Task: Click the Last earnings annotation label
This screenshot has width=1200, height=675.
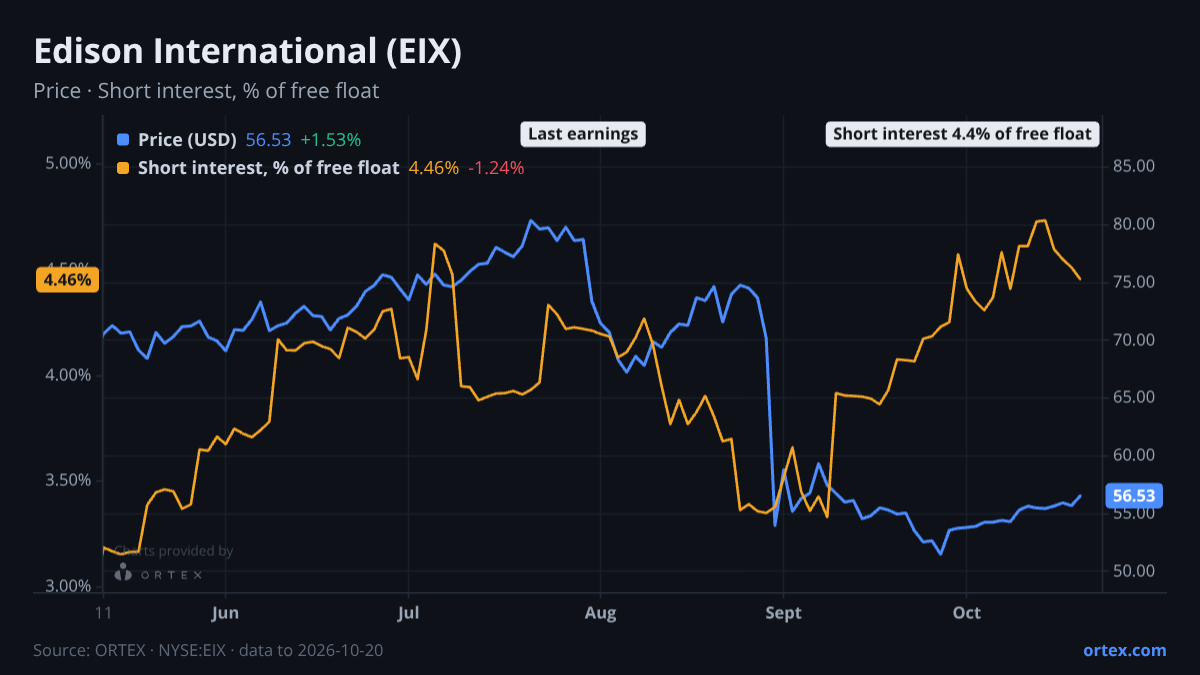Action: tap(583, 134)
